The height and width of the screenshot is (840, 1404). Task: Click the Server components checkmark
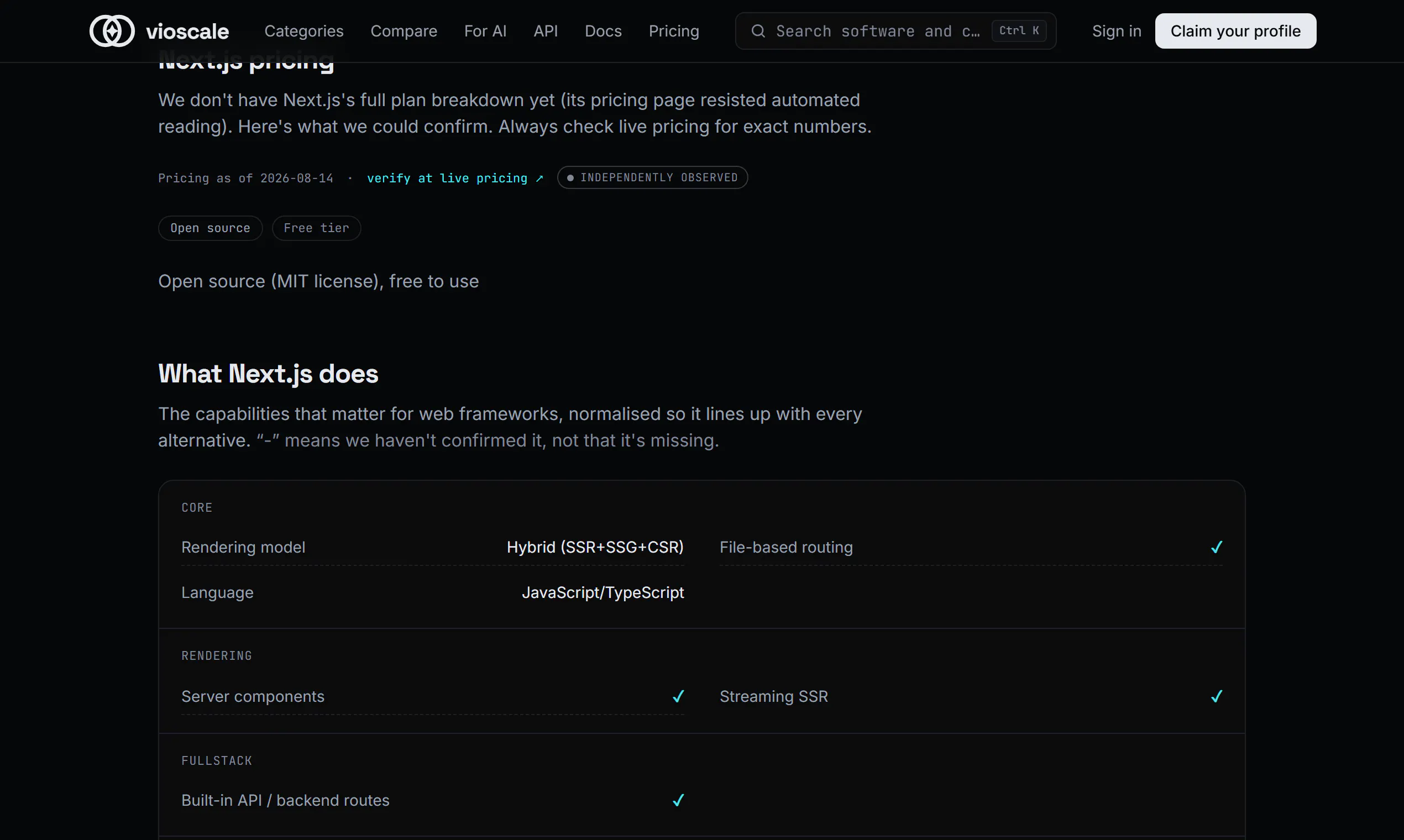point(678,696)
